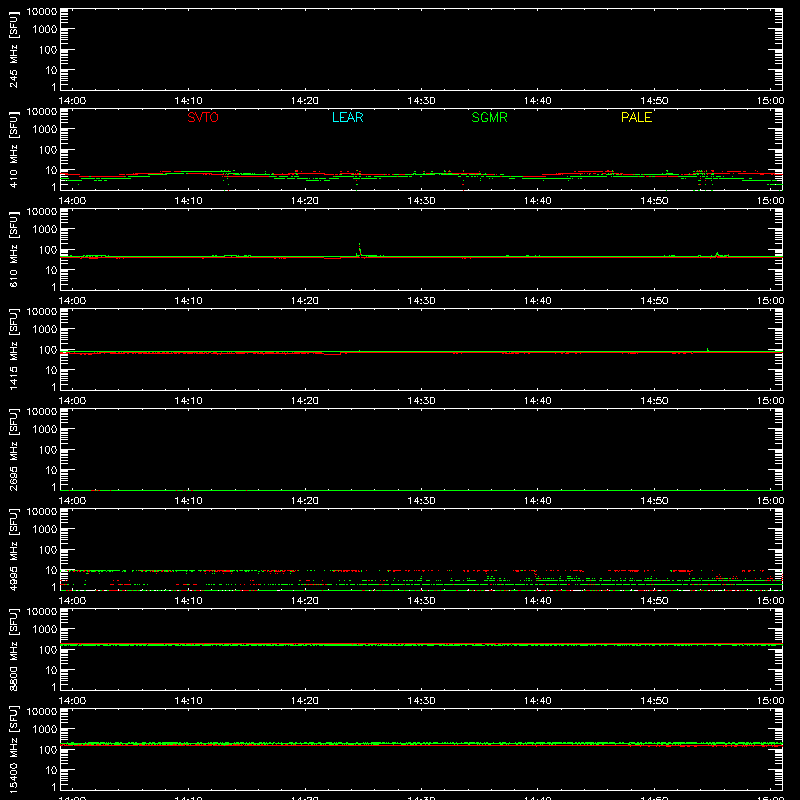This screenshot has width=800, height=800.
Task: Click 15:00 time label of 4995 MHz plot
Action: coord(770,601)
